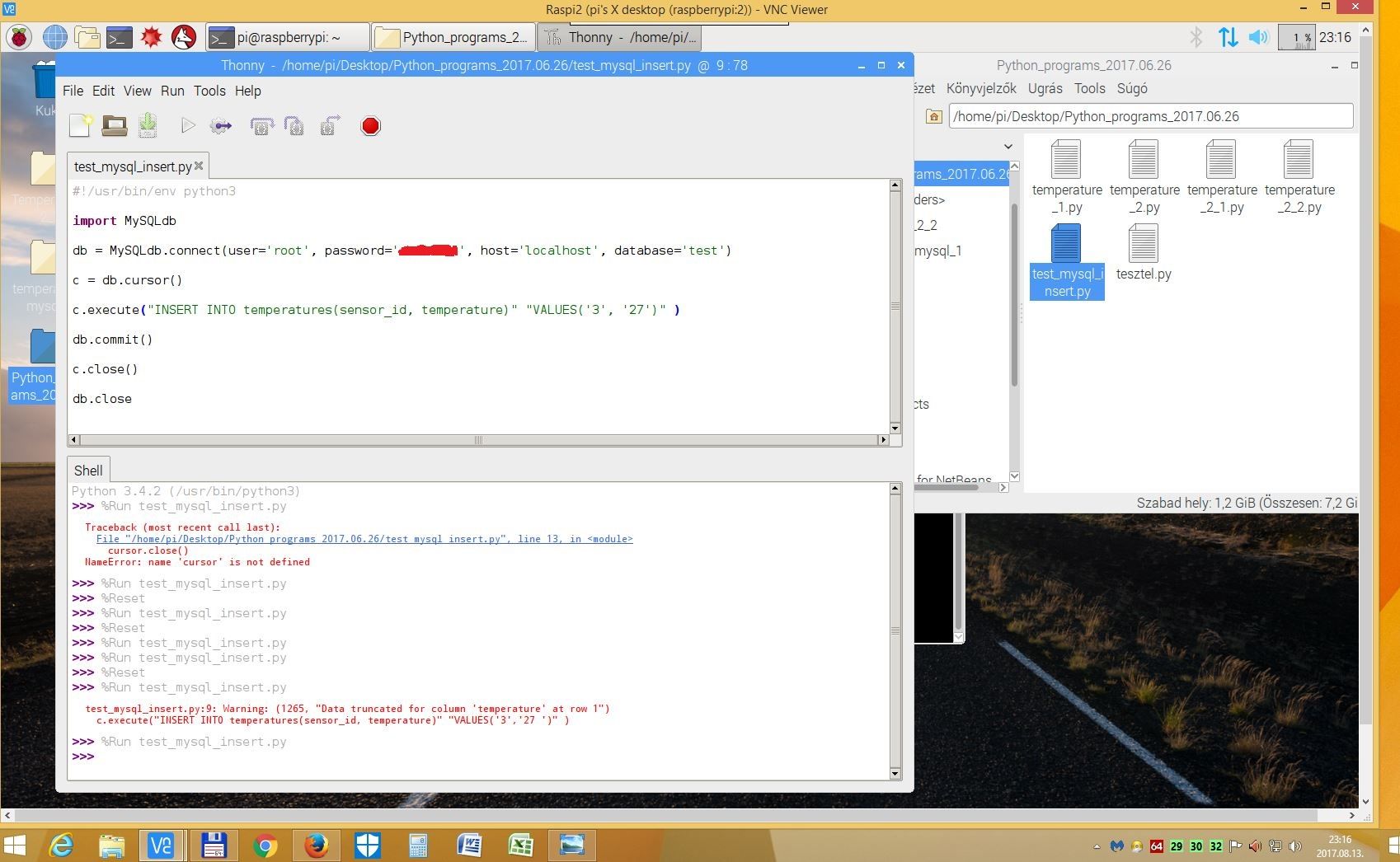Open Chrome from the Windows taskbar
Image resolution: width=1400 pixels, height=862 pixels.
point(265,845)
